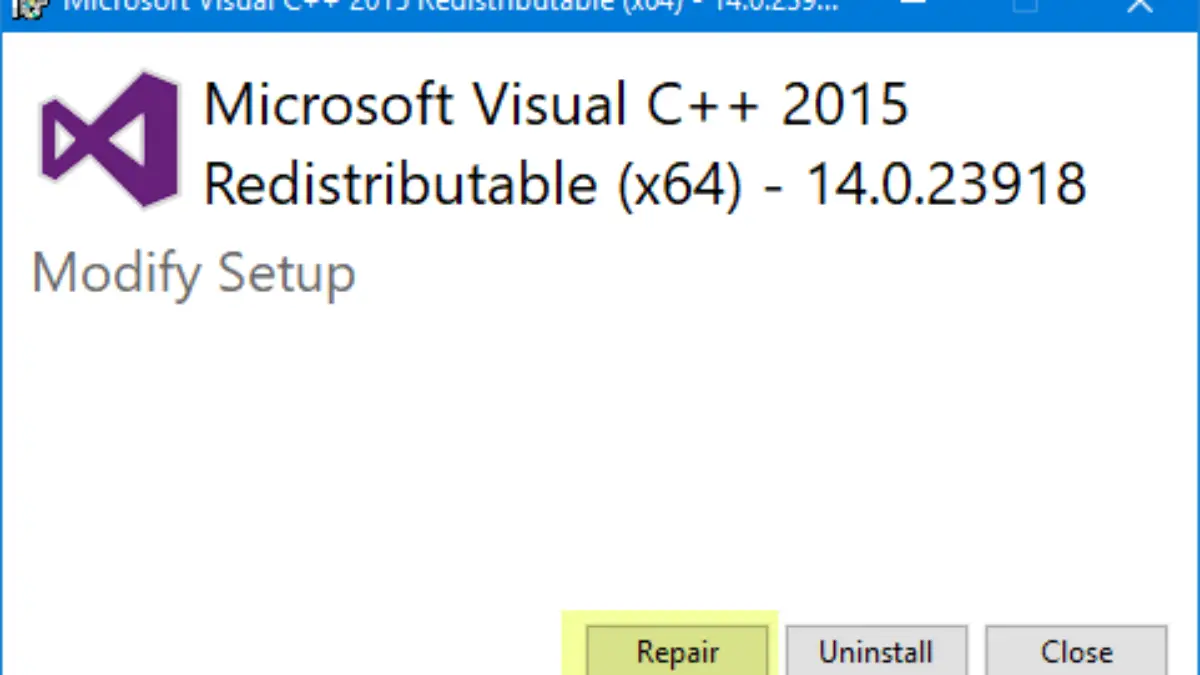Click the grayed-out maximize window button
This screenshot has width=1200, height=675.
[1023, 6]
